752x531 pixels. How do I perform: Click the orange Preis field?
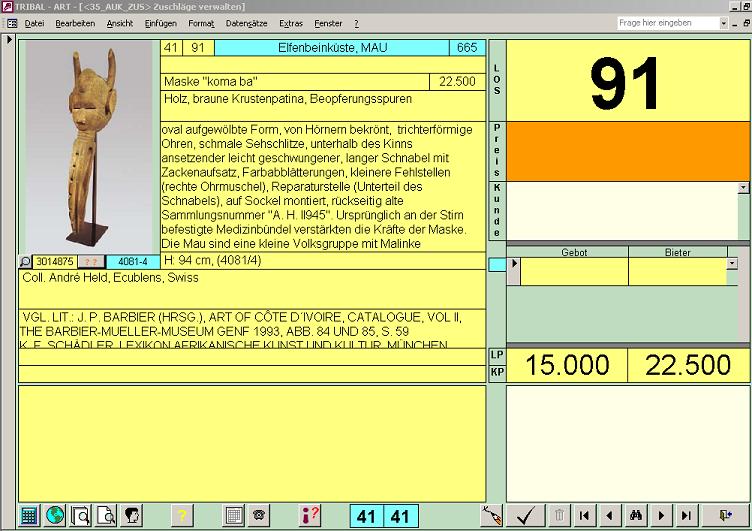[628, 151]
